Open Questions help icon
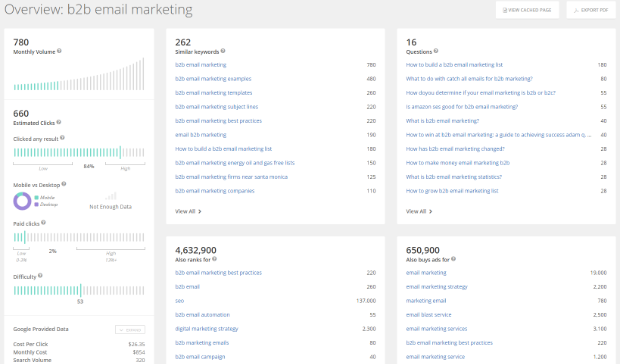The height and width of the screenshot is (364, 620). pyautogui.click(x=436, y=51)
